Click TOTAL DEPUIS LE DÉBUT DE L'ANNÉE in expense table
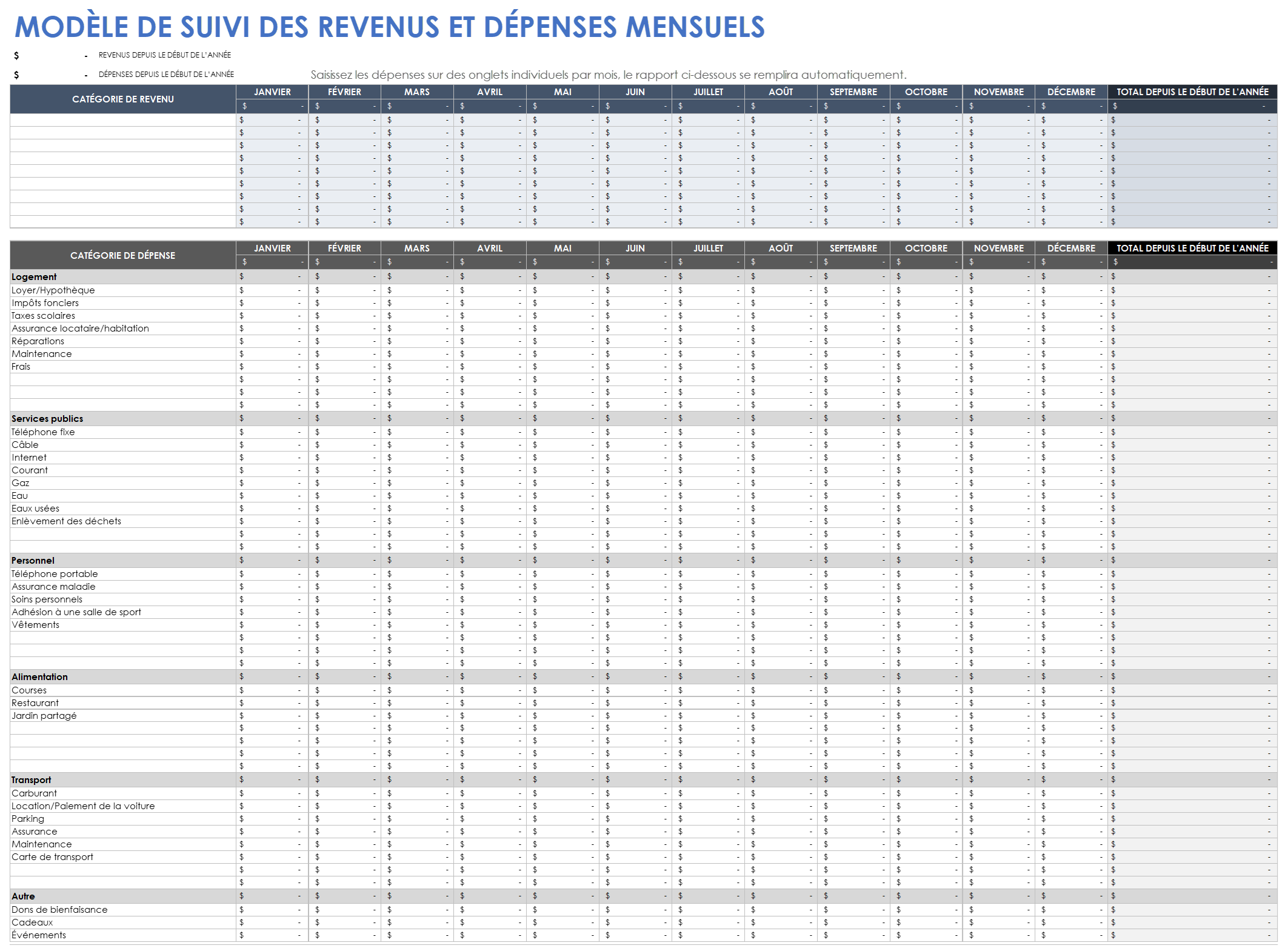 [x=1192, y=248]
